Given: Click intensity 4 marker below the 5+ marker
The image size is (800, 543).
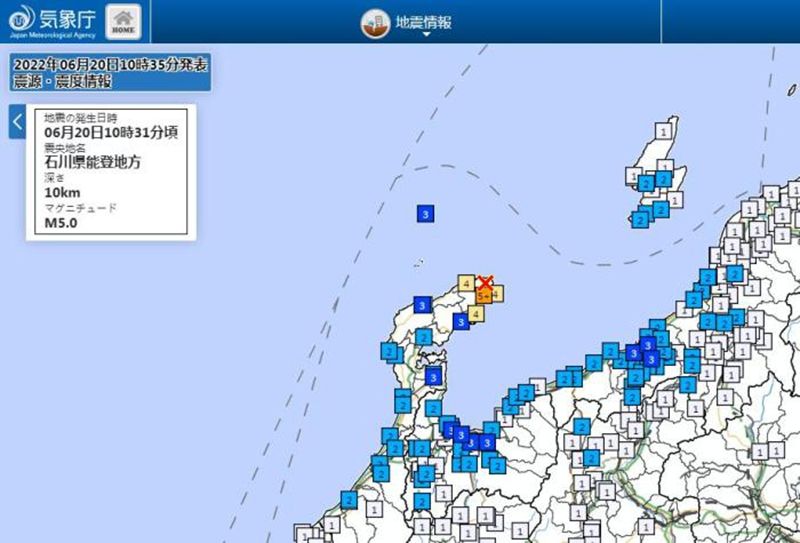Looking at the screenshot, I should pyautogui.click(x=477, y=314).
